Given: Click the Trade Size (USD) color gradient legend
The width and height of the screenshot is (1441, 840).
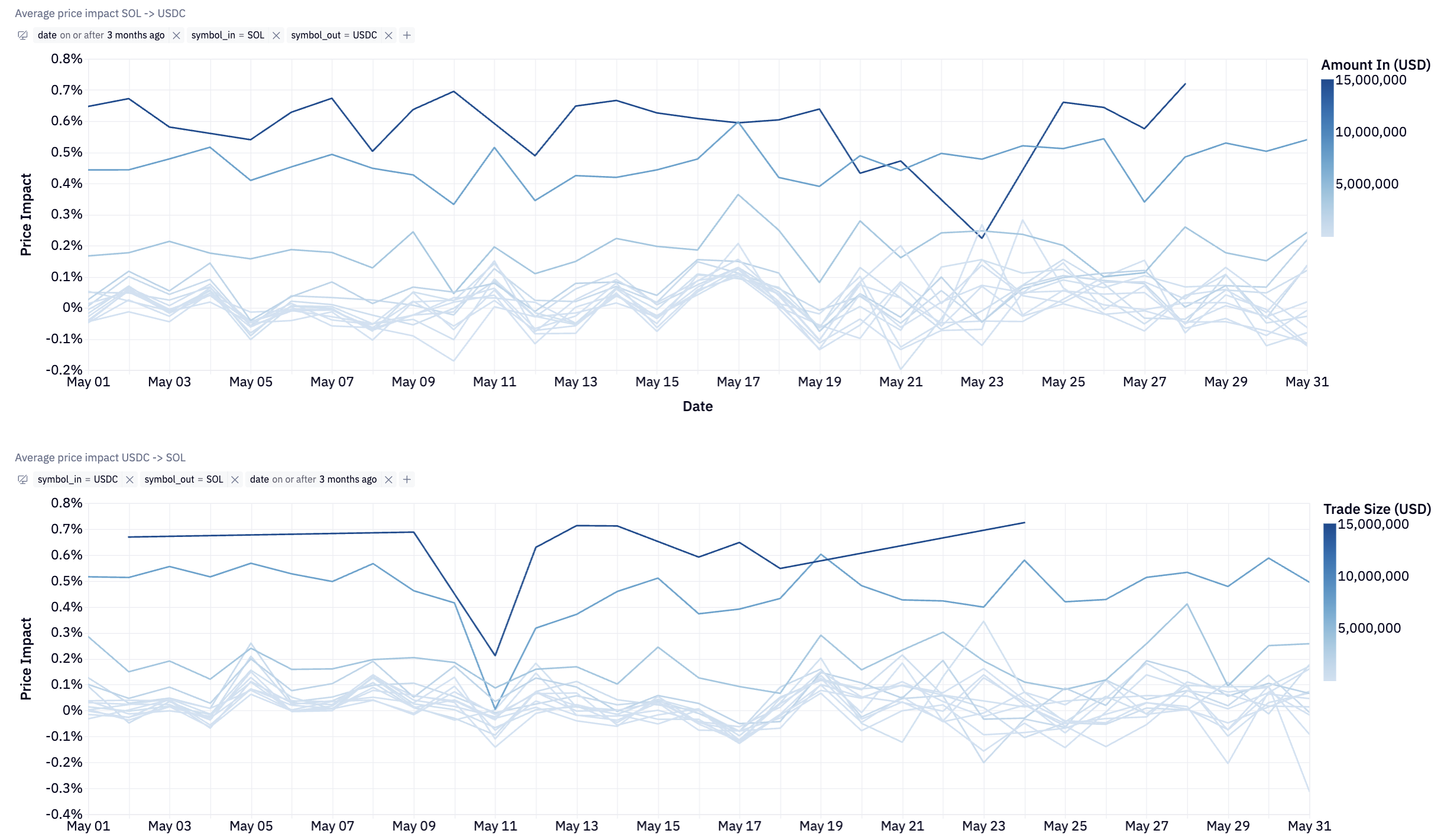Looking at the screenshot, I should (x=1329, y=602).
